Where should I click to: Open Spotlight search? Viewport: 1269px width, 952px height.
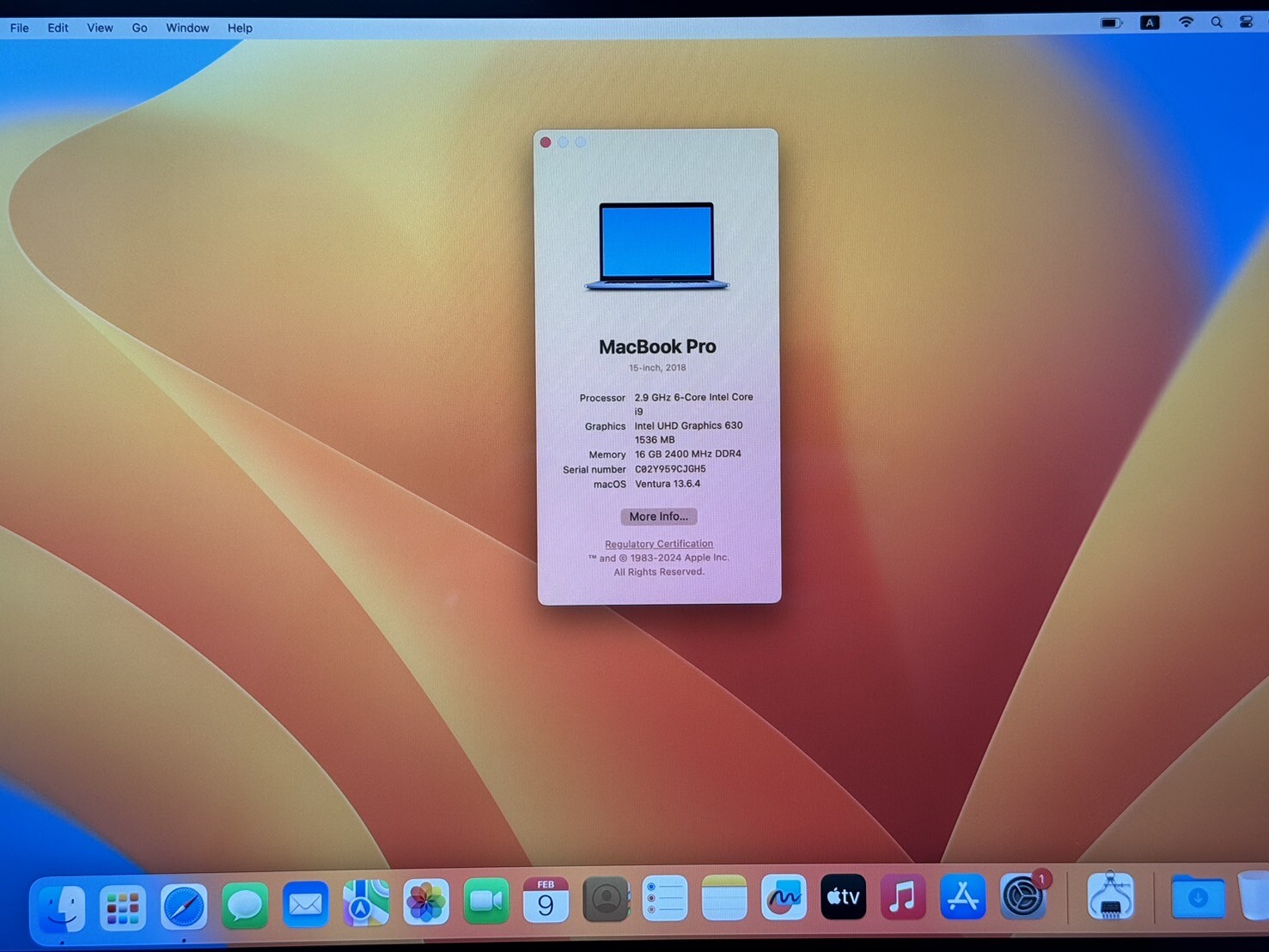pyautogui.click(x=1217, y=22)
